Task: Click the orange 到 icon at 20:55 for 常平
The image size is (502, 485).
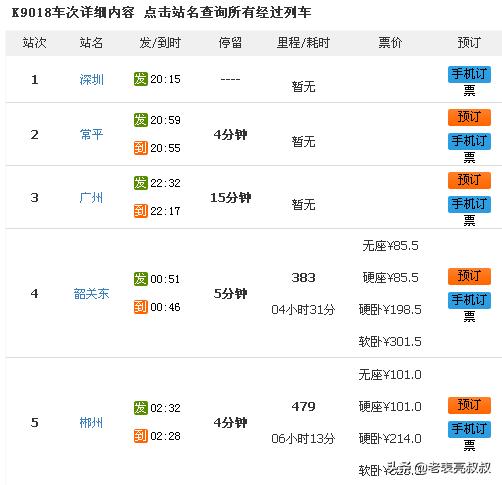Action: pyautogui.click(x=141, y=148)
